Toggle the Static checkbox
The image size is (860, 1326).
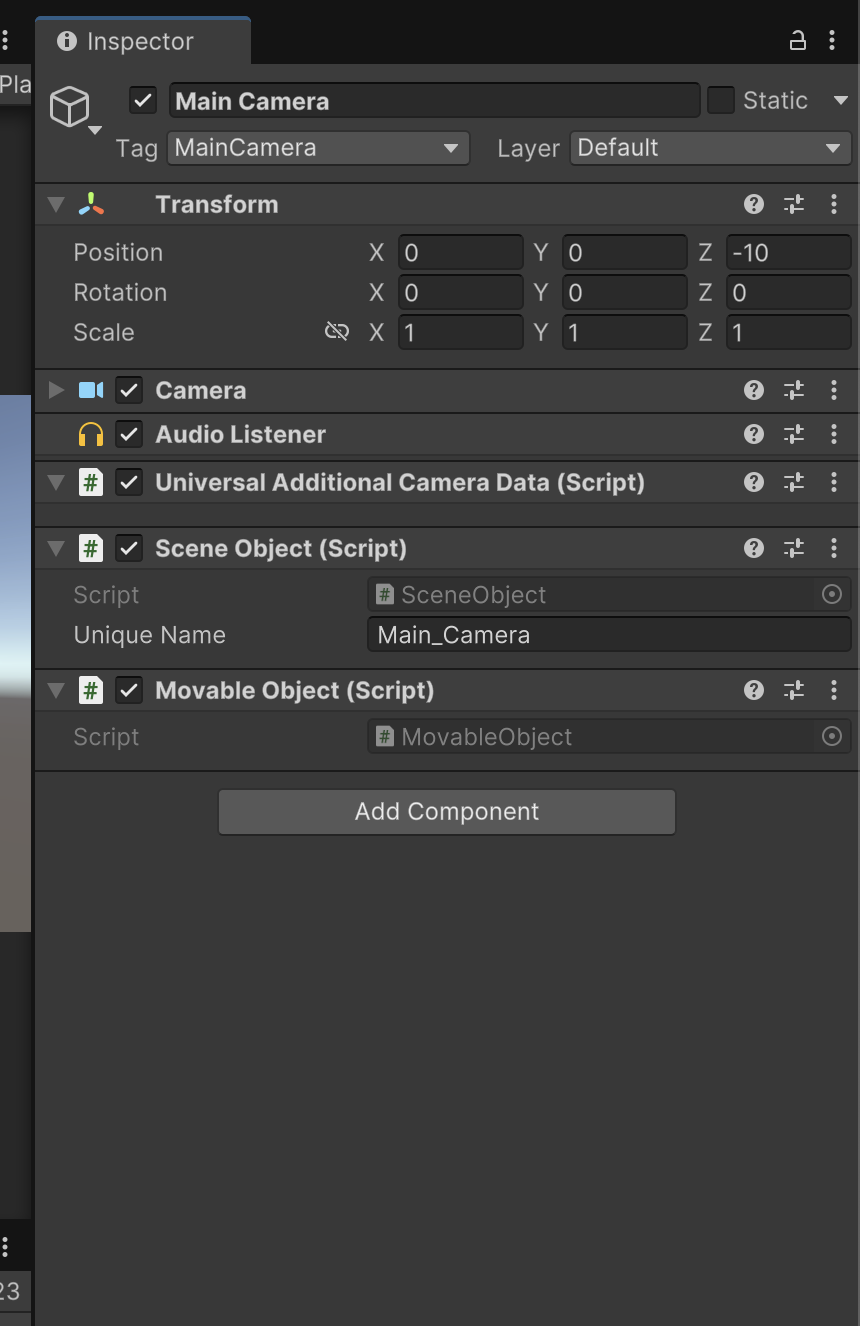tap(721, 100)
